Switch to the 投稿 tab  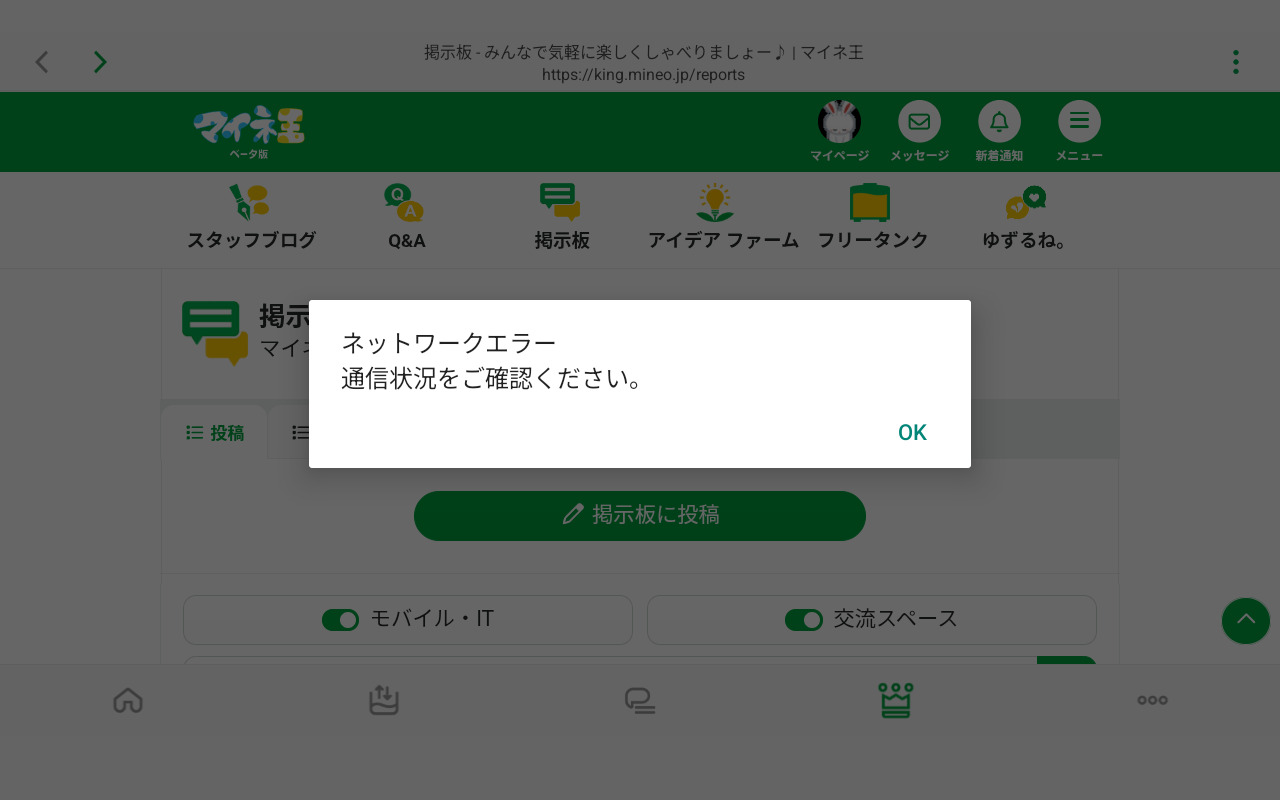click(x=215, y=433)
